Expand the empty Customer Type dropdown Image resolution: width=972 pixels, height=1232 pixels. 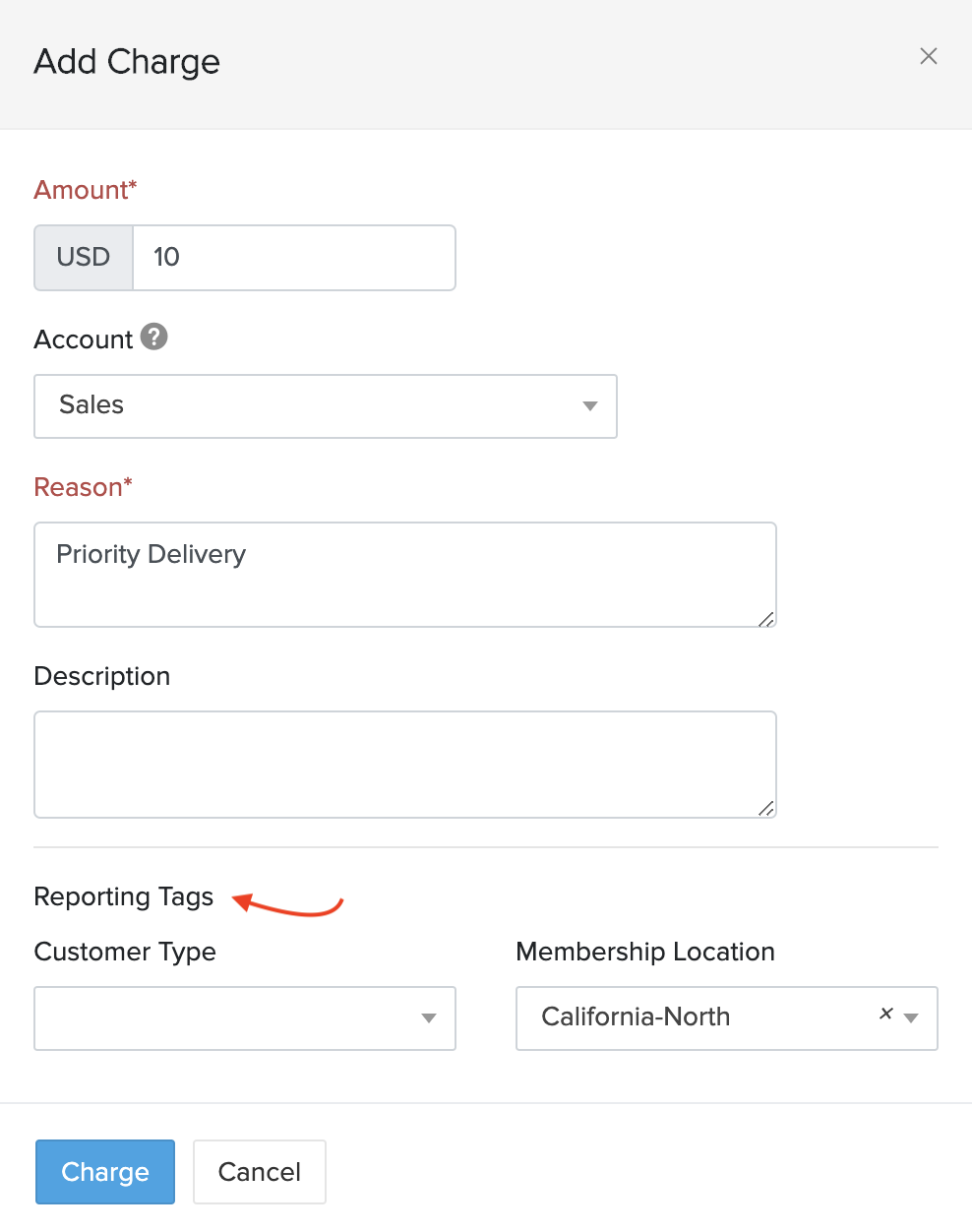coord(244,1018)
